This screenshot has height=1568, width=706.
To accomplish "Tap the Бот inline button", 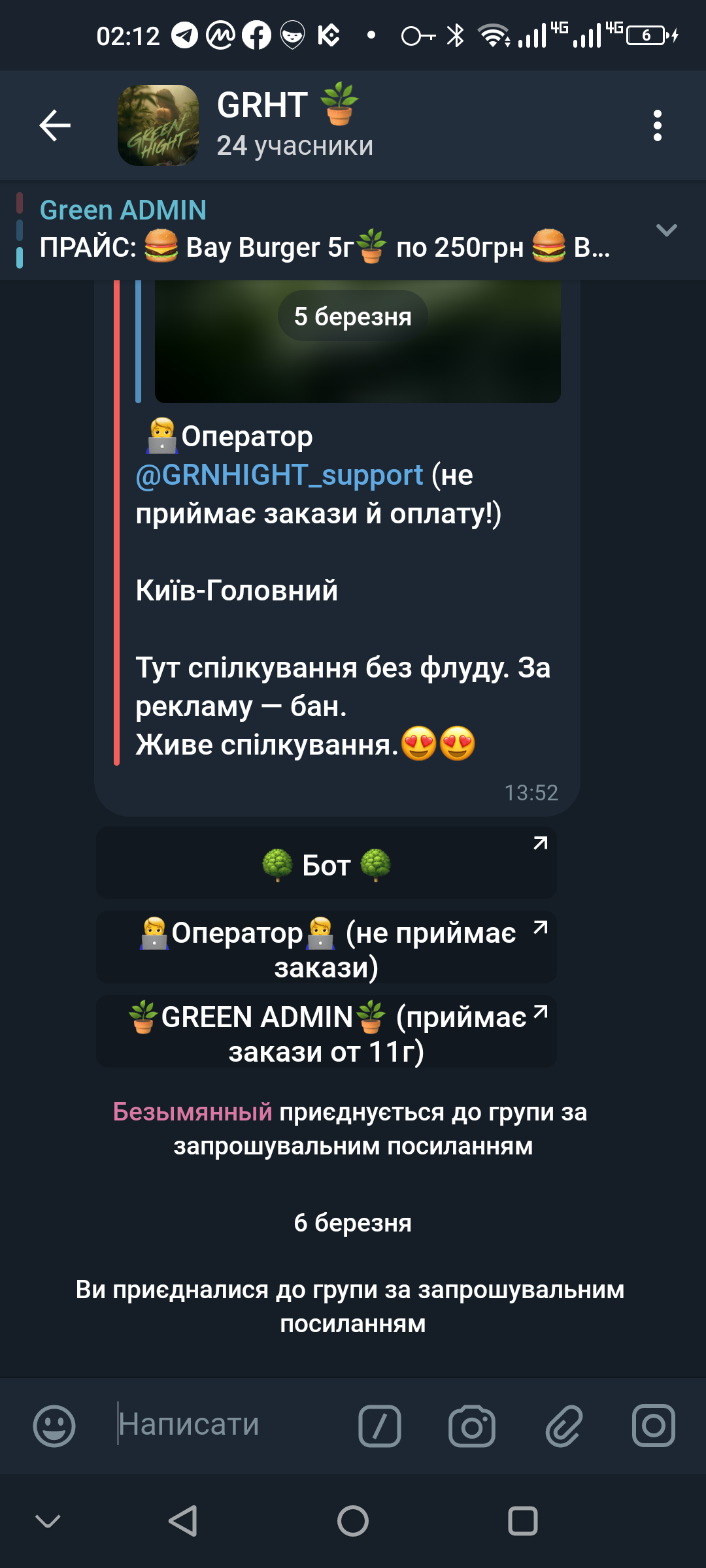I will pos(326,863).
